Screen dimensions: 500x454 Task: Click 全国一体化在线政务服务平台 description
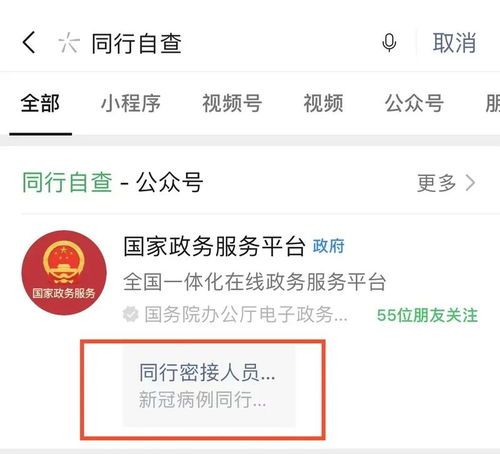tap(255, 282)
